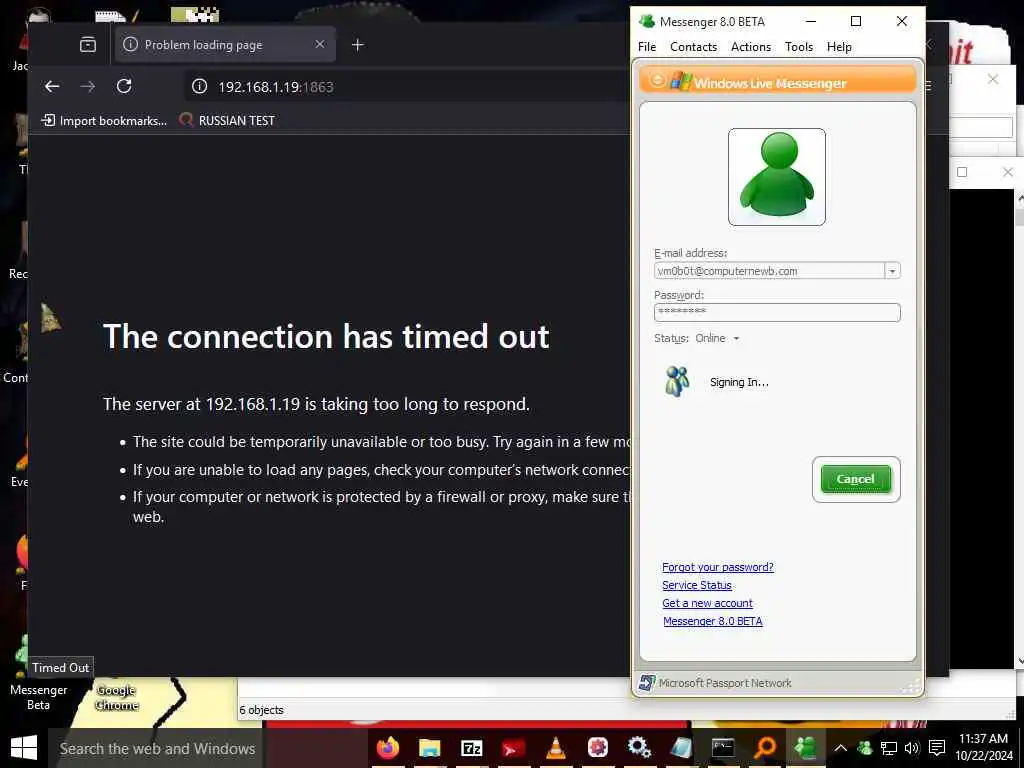1024x768 pixels.
Task: Click the Microsoft Passport Network icon
Action: point(647,683)
